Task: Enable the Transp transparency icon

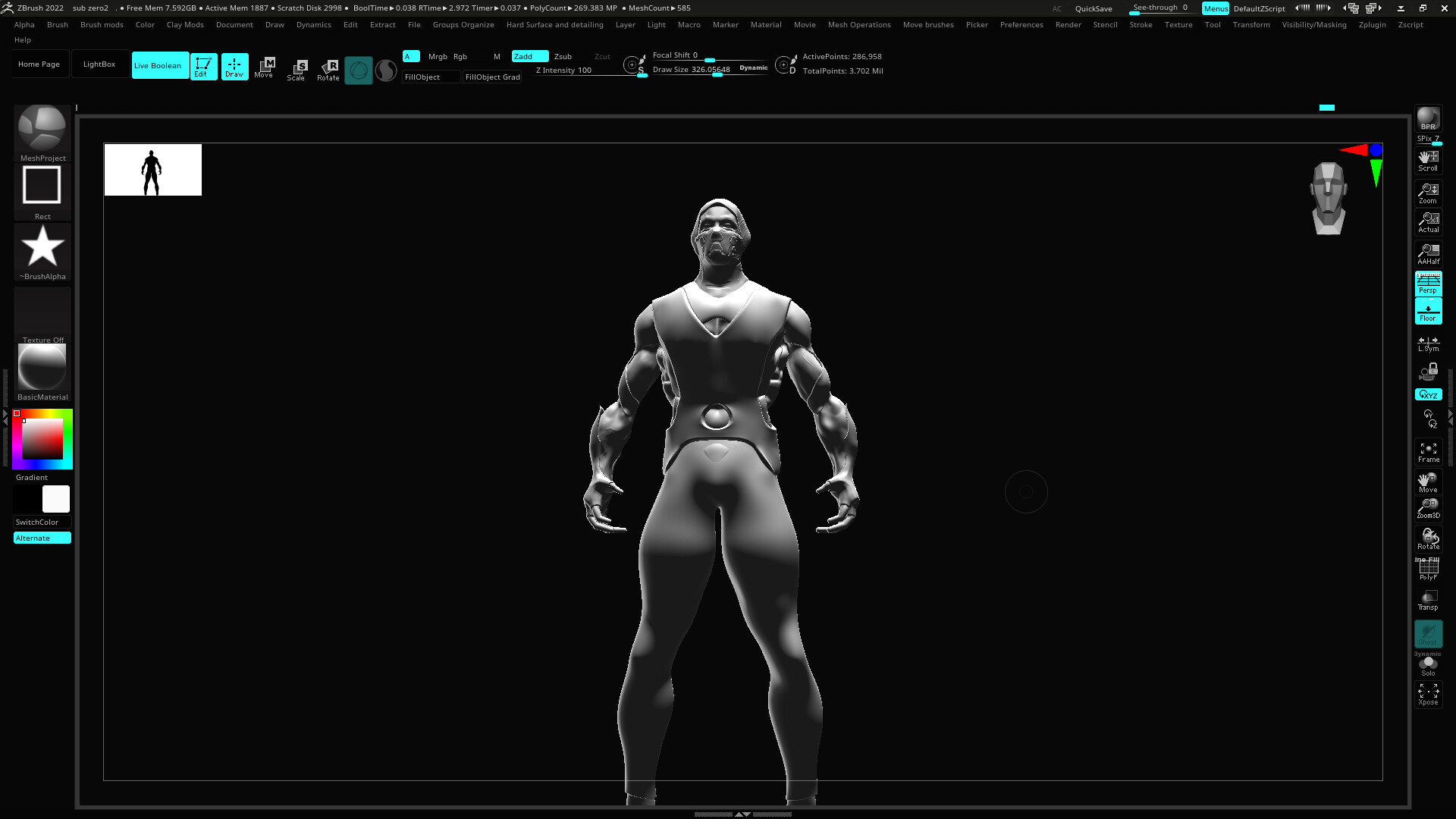Action: pos(1428,600)
